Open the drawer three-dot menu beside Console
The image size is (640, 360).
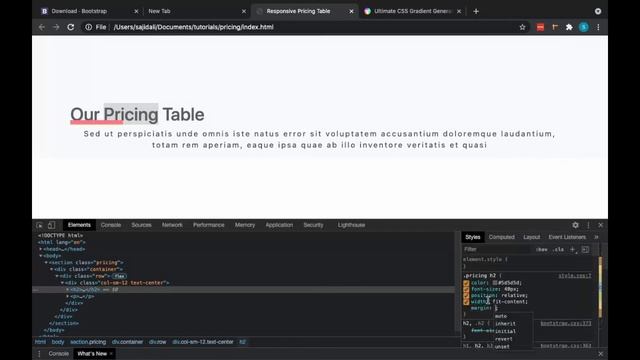39,354
